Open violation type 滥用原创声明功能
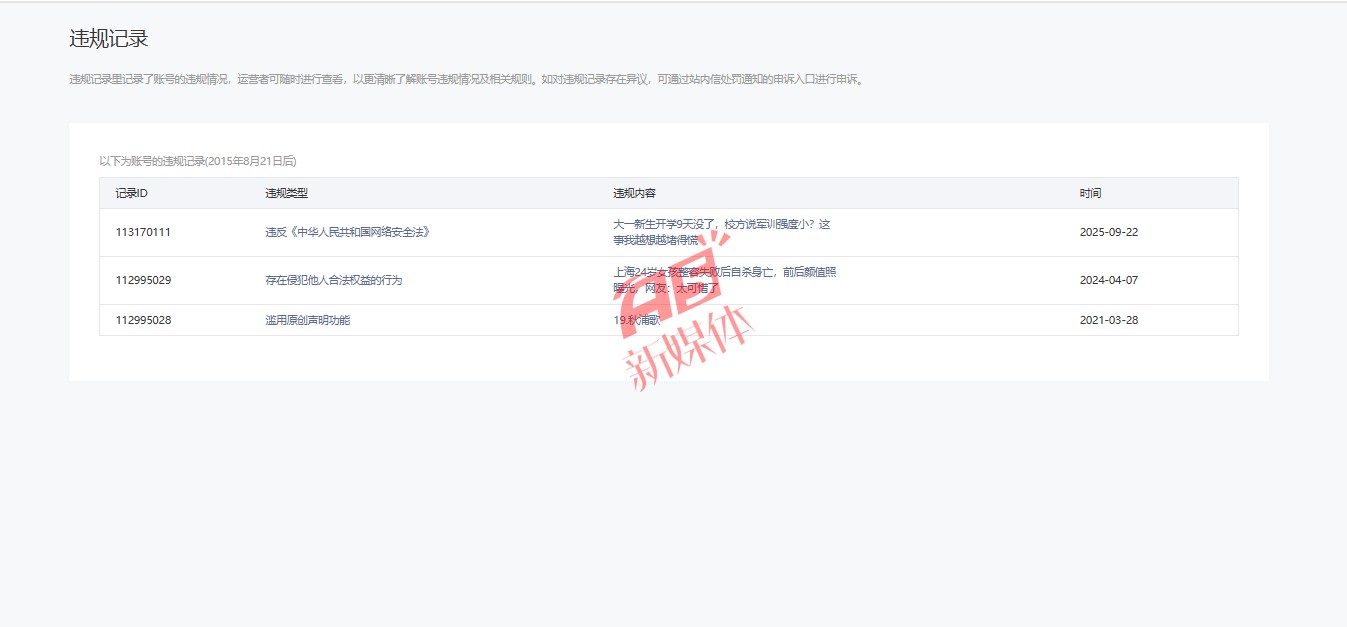Screen dimensions: 1347x627 (x=307, y=320)
